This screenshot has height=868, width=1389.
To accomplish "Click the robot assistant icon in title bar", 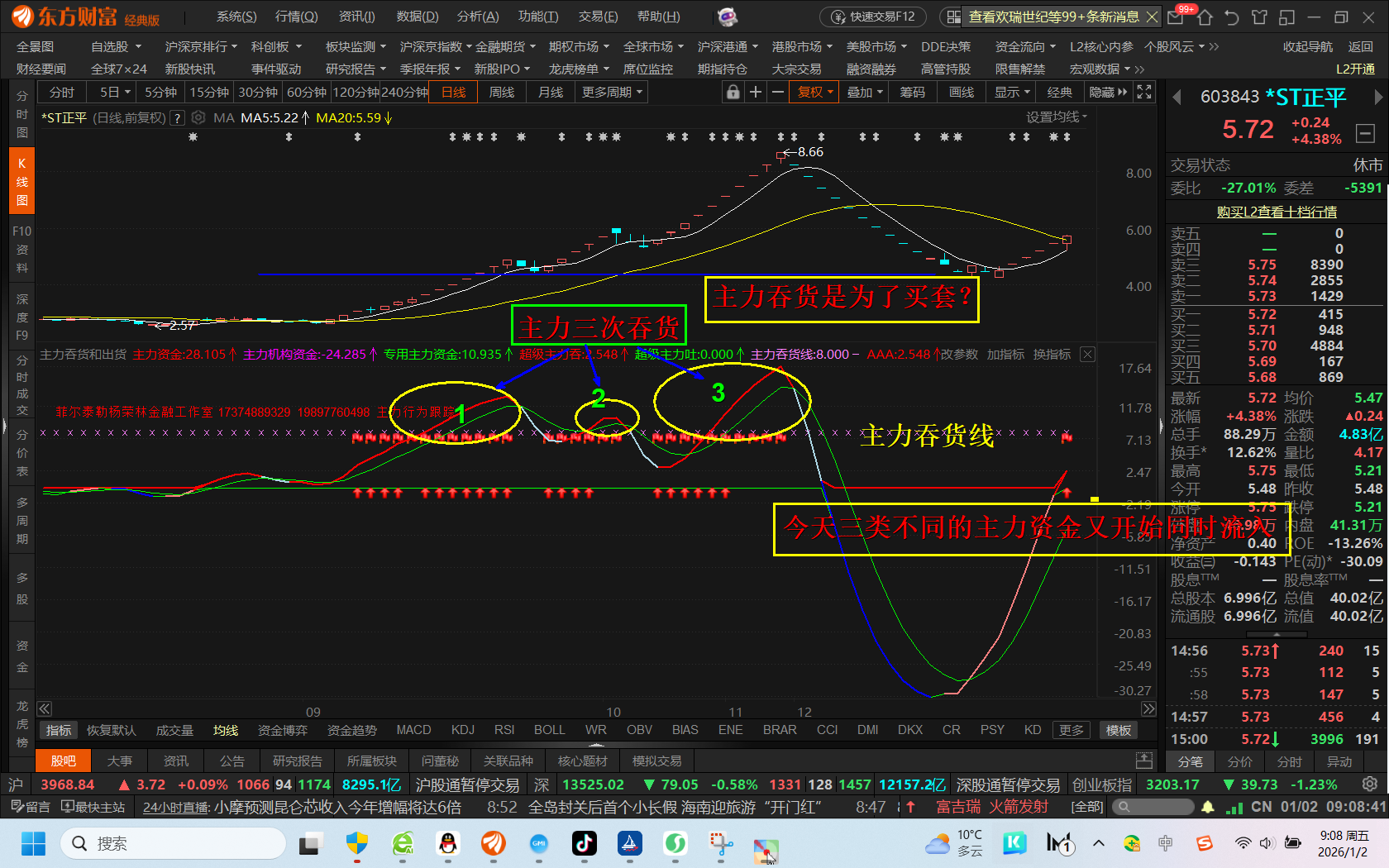I will click(x=728, y=17).
